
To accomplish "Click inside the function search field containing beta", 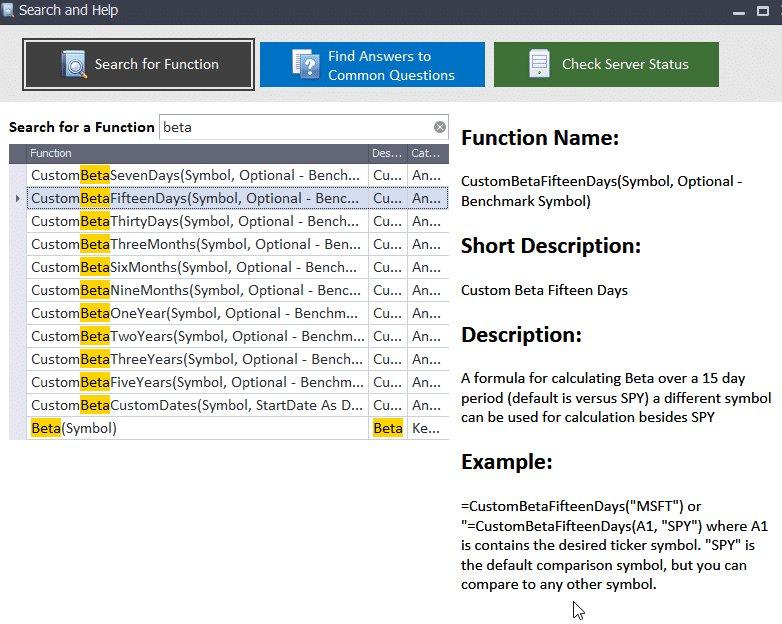I will click(x=295, y=127).
